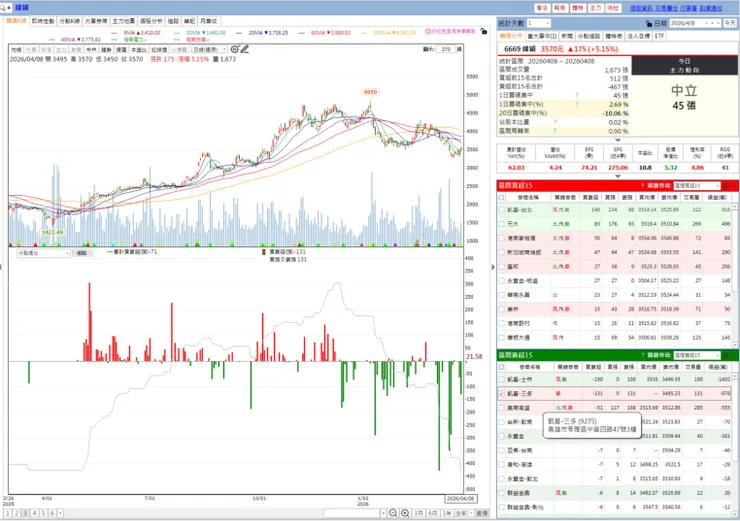The width and height of the screenshot is (740, 521).
Task: Click the 主力 button in top bar
Action: pyautogui.click(x=595, y=8)
